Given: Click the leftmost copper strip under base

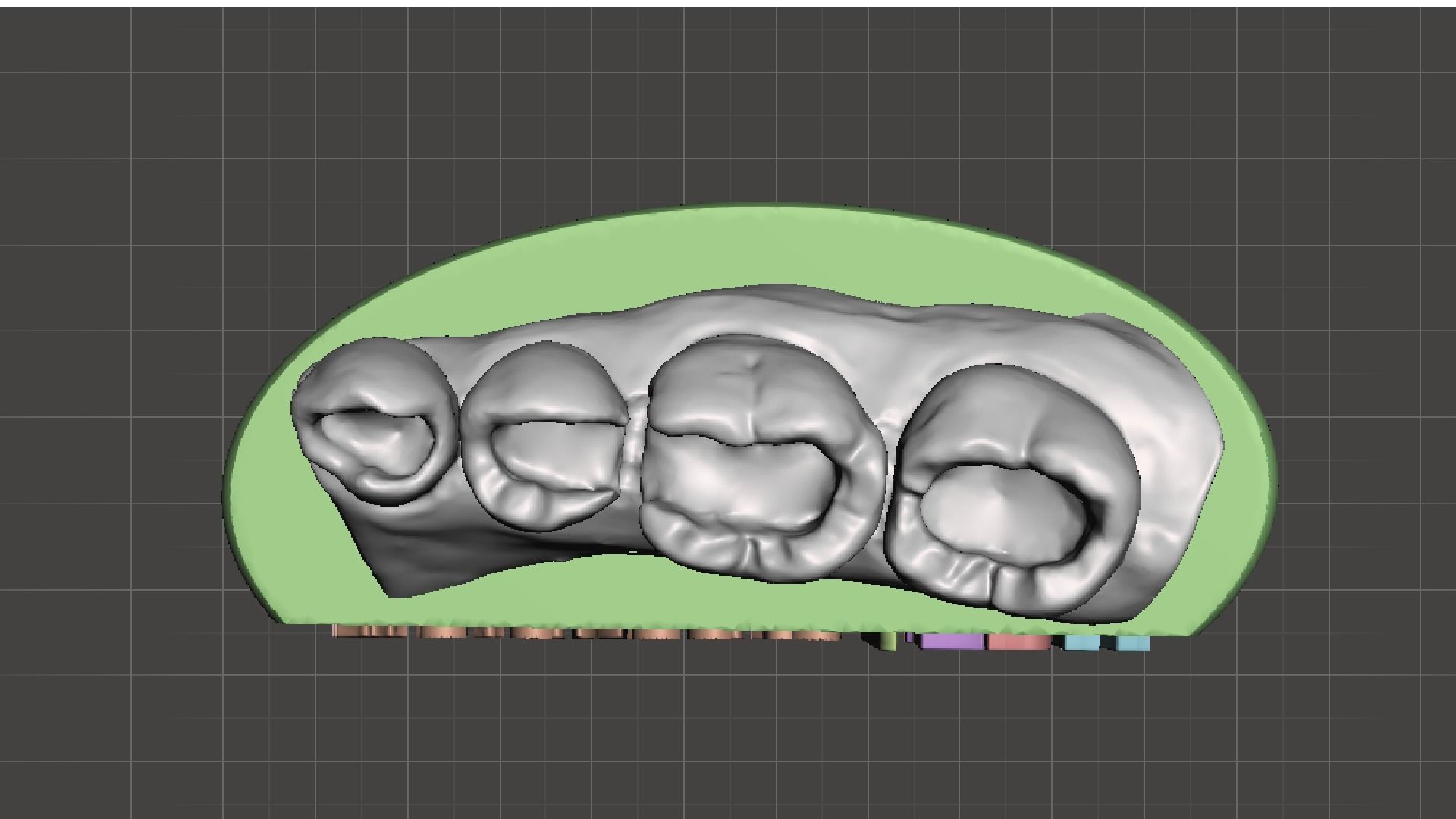Looking at the screenshot, I should [368, 631].
